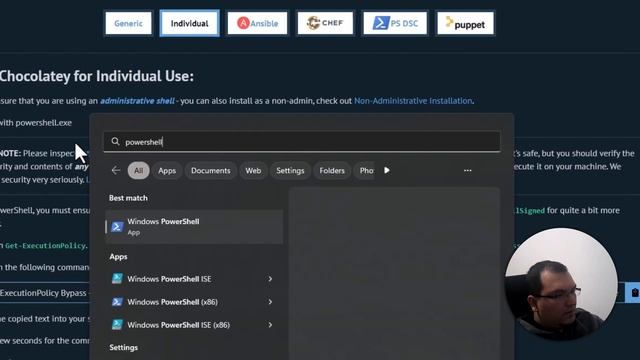
Task: Expand options for Windows PowerShell ISE
Action: pos(270,279)
